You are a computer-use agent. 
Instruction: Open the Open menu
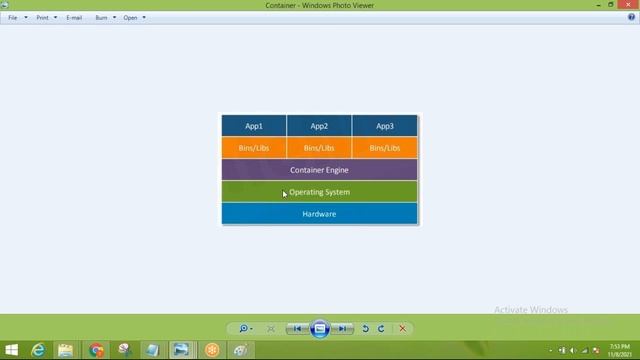click(x=130, y=18)
